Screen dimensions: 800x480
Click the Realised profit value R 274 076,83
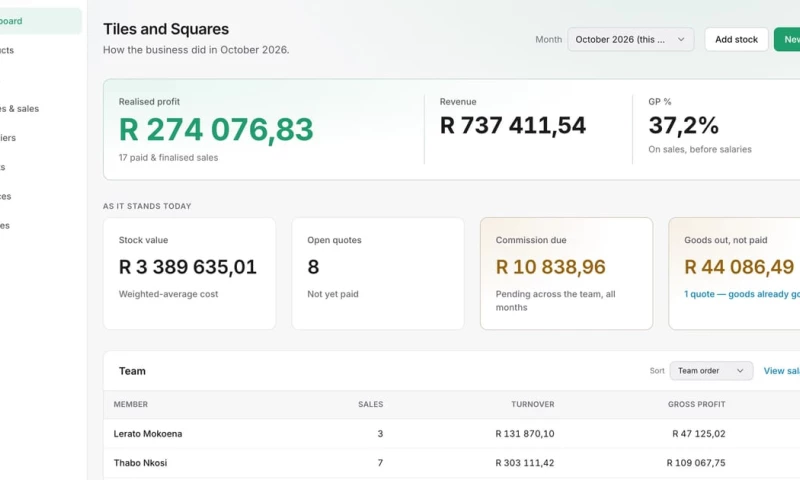(x=216, y=129)
